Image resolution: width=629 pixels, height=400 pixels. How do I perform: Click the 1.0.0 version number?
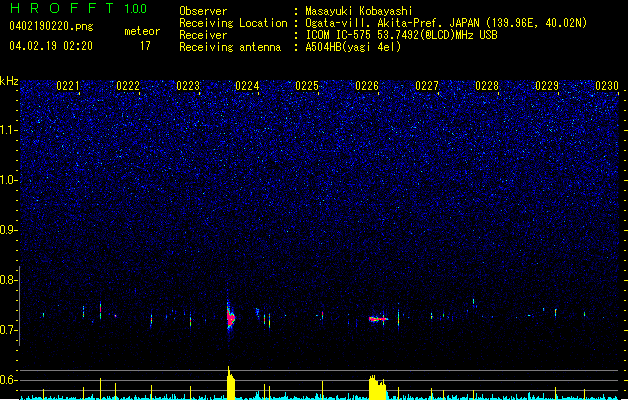tap(136, 9)
